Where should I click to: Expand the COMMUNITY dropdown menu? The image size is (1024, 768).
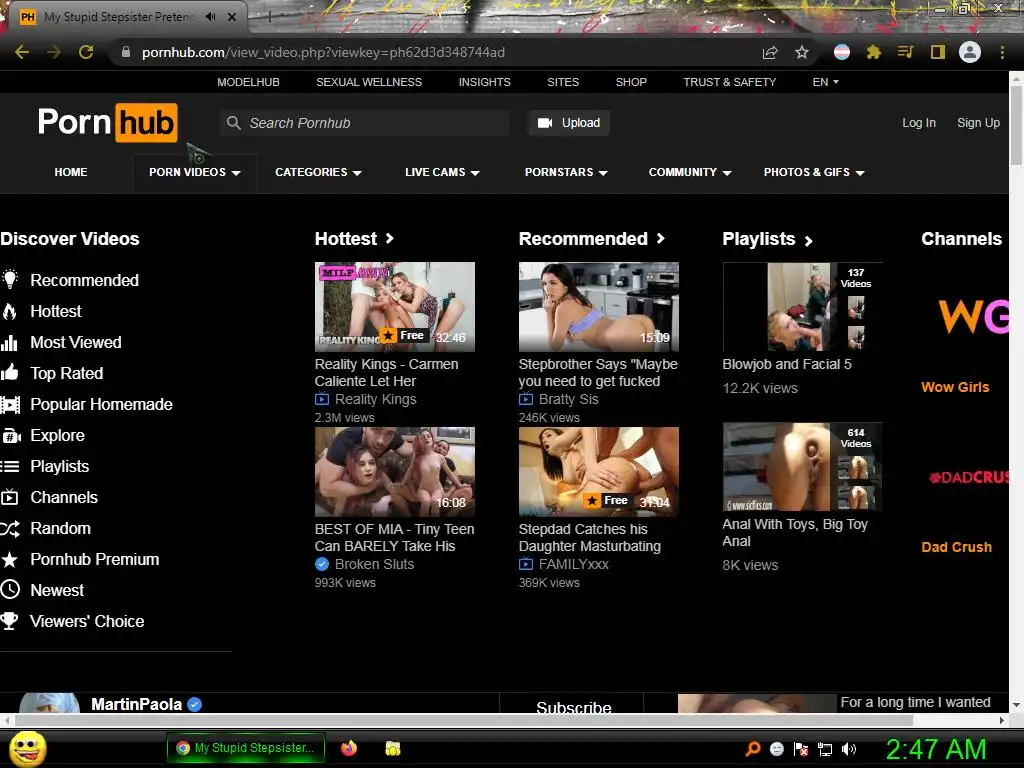(x=690, y=172)
